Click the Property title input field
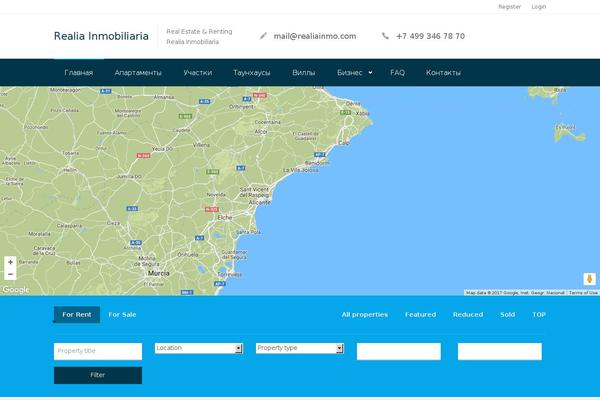Image resolution: width=600 pixels, height=400 pixels. pos(98,351)
